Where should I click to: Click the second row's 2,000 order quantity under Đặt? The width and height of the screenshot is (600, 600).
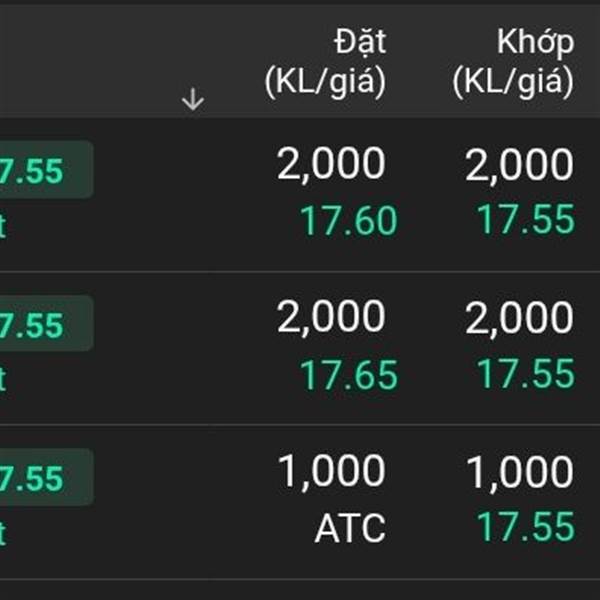point(331,319)
